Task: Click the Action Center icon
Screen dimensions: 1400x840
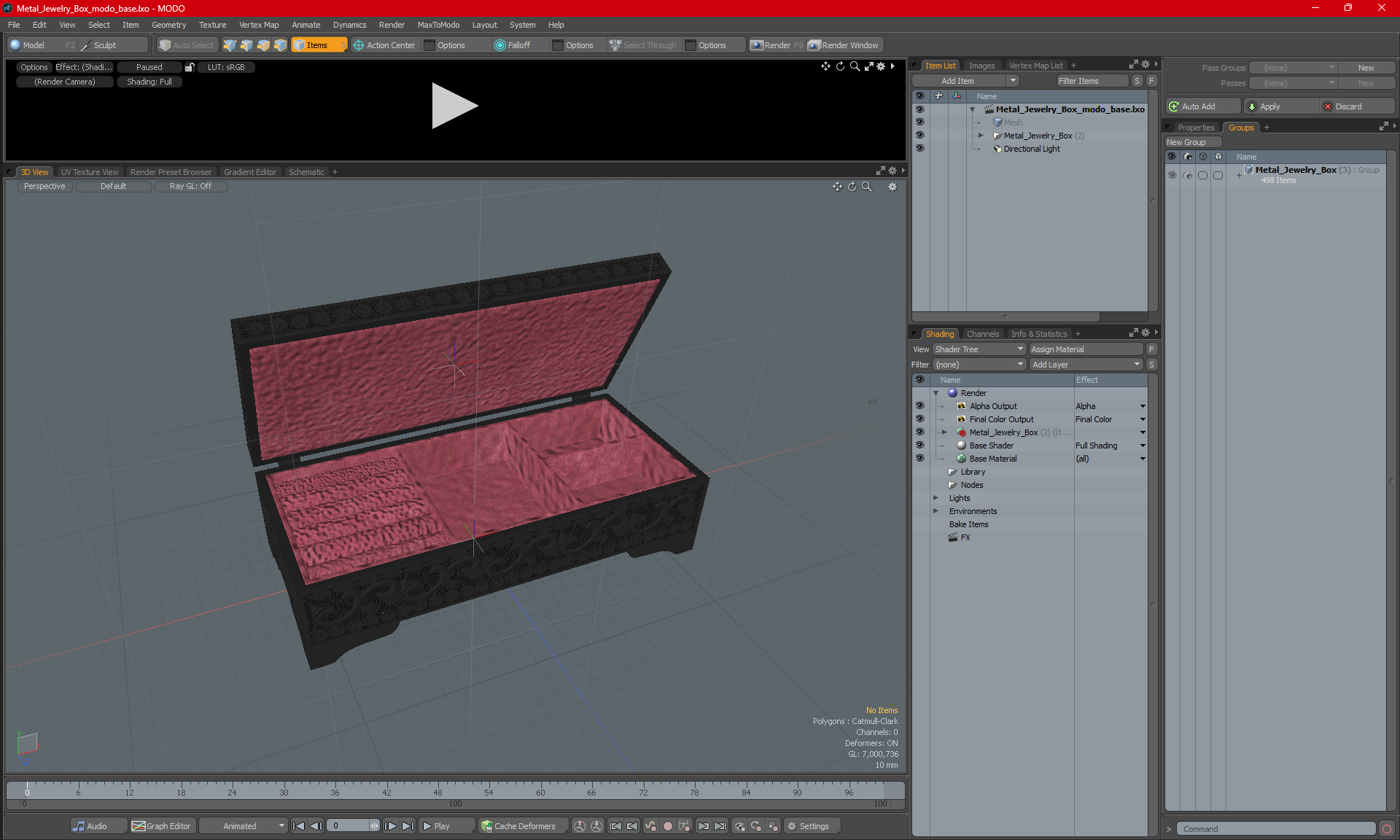Action: point(359,45)
